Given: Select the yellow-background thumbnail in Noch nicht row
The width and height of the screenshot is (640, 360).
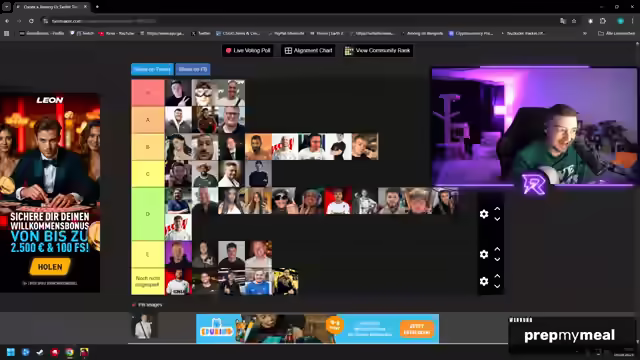Looking at the screenshot, I should coord(285,281).
